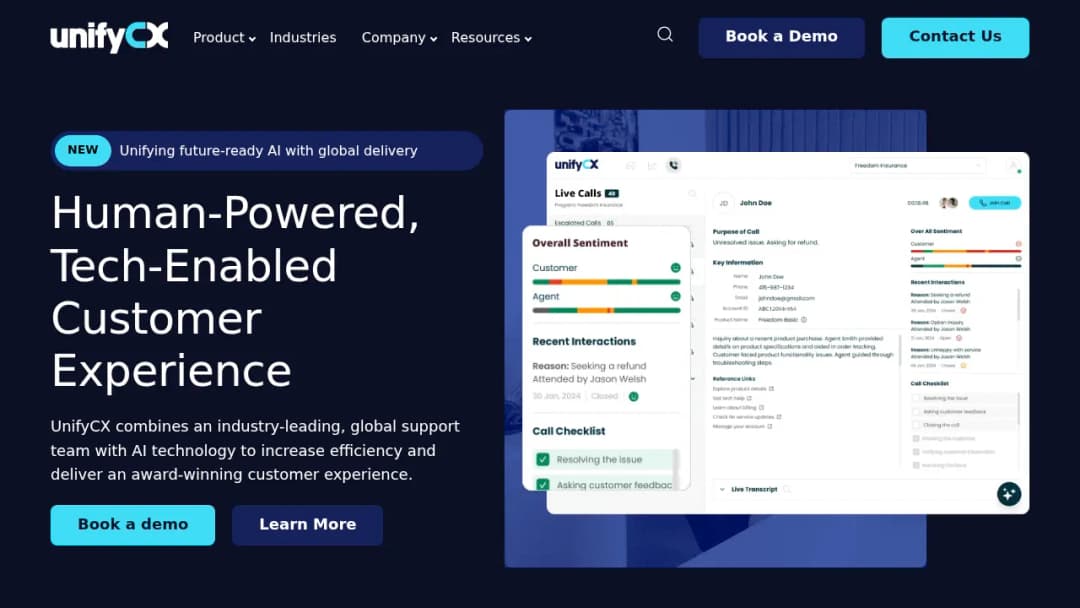Click the JD avatar next to John Doe
Viewport: 1080px width, 608px height.
point(723,203)
